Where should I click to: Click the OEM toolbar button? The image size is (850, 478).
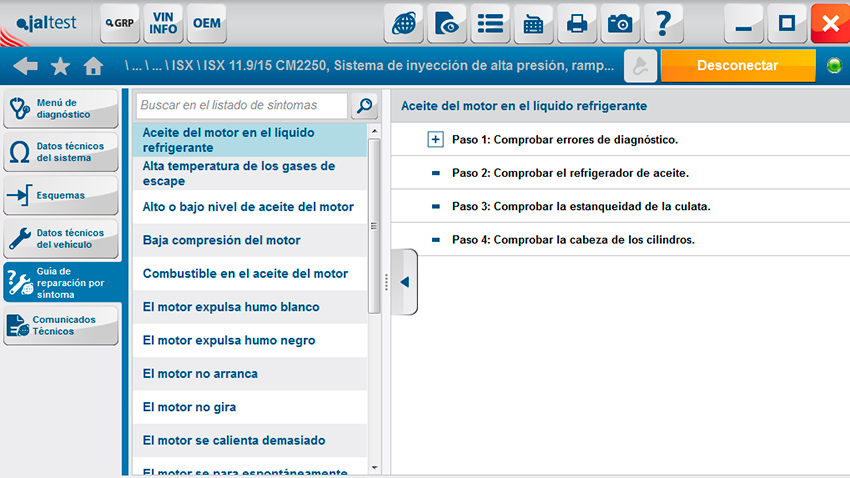pos(207,23)
